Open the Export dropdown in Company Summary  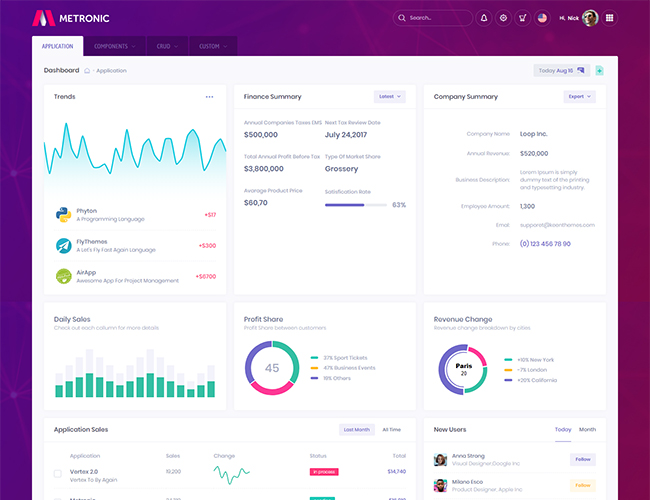pos(580,97)
